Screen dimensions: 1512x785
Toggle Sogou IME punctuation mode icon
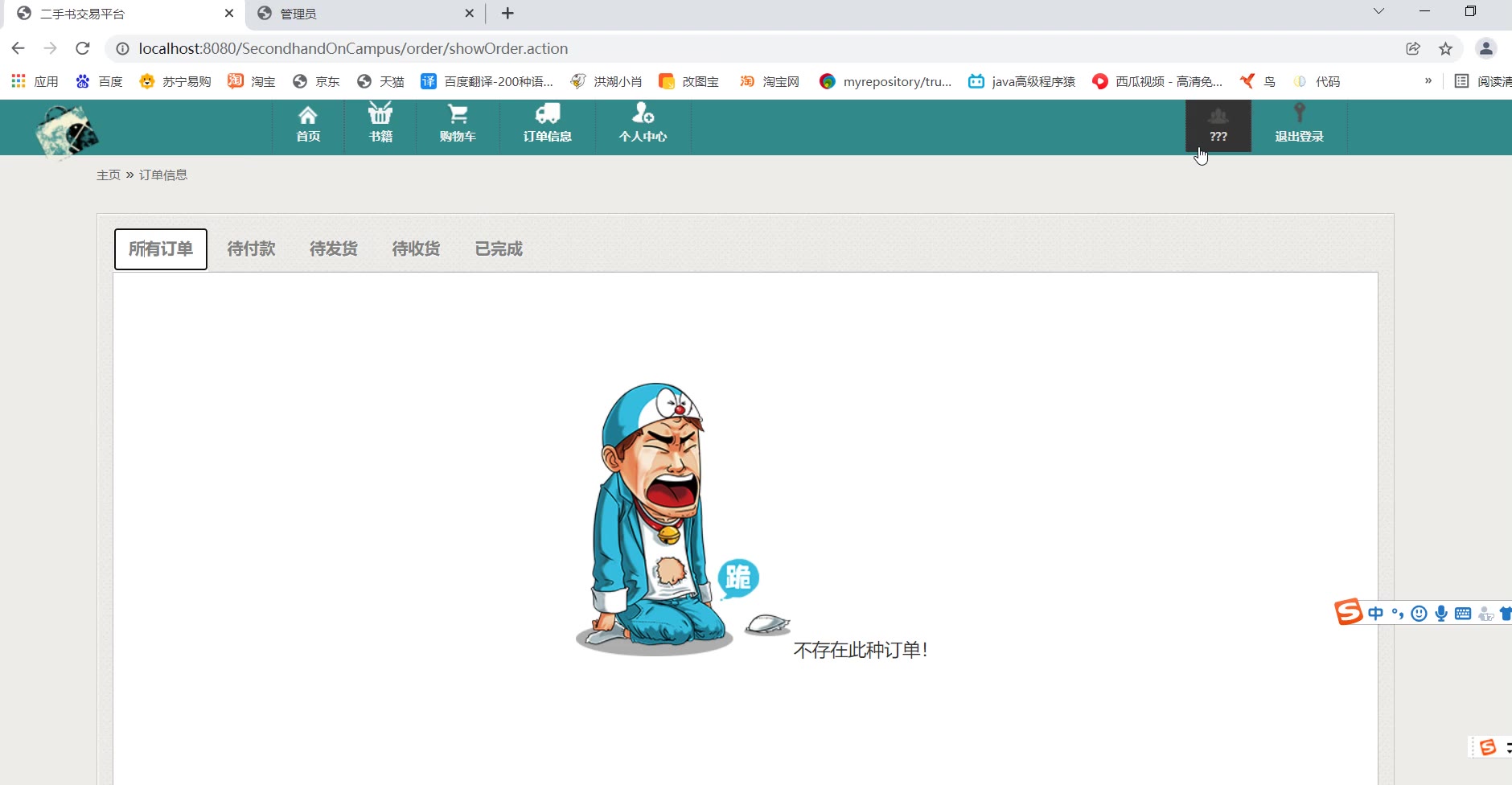(1398, 614)
